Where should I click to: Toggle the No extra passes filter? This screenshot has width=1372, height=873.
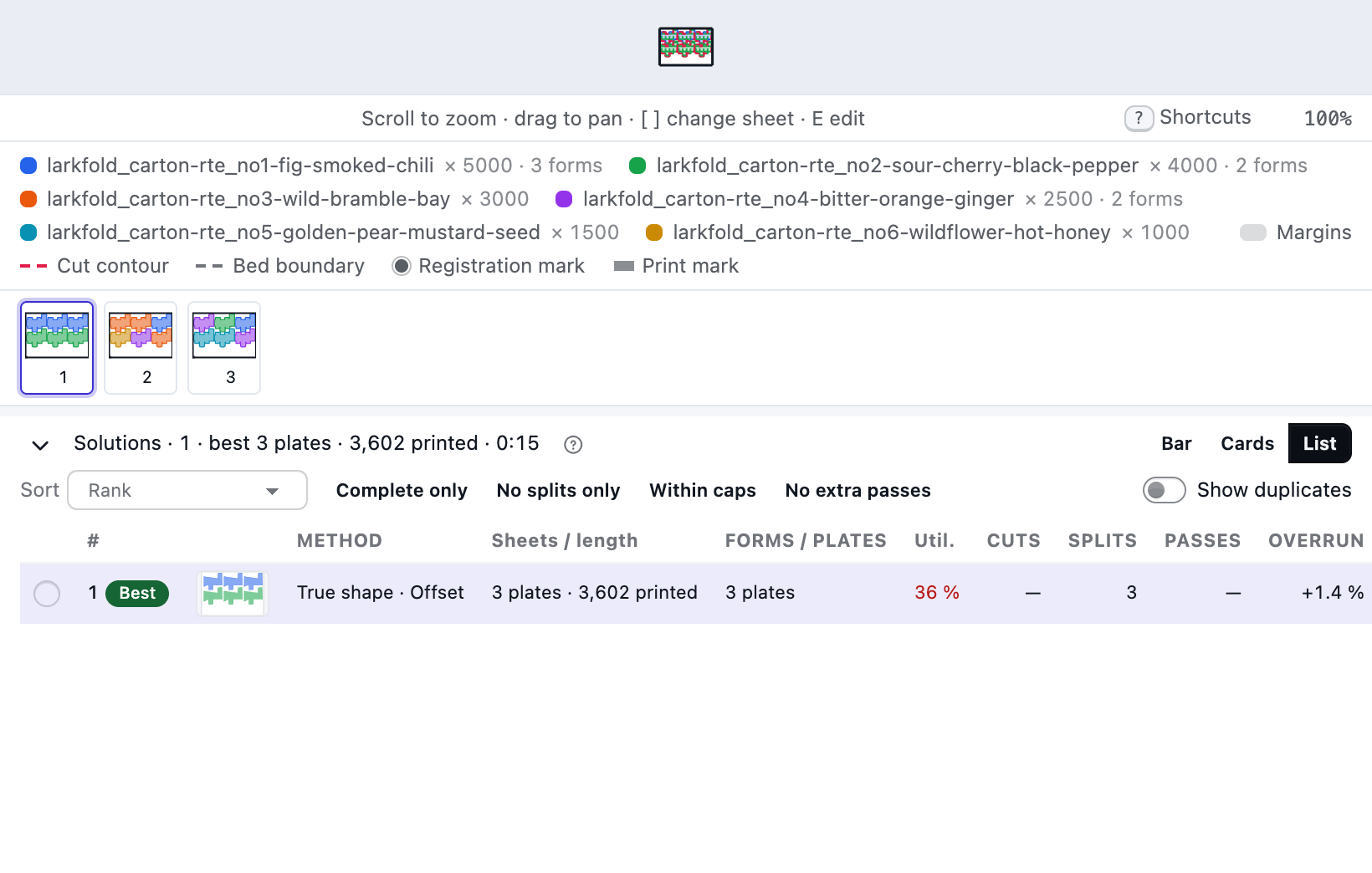tap(857, 491)
